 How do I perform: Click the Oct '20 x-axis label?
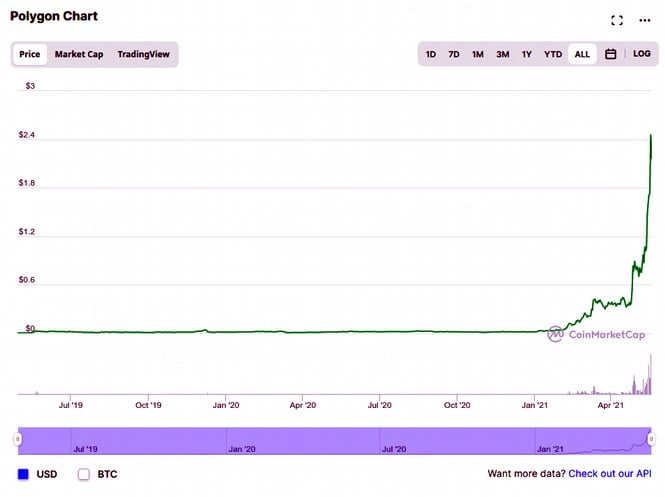pos(457,405)
